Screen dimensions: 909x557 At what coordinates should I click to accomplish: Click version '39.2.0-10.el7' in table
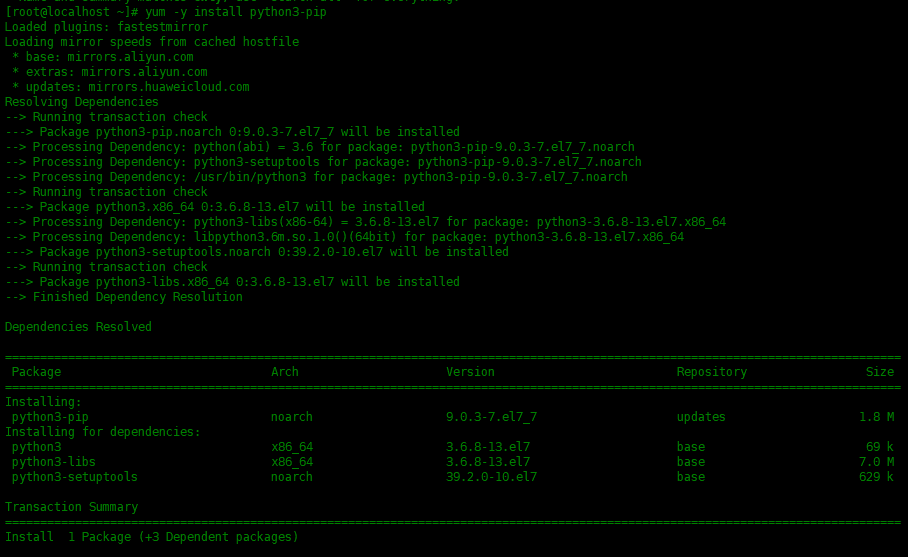[492, 478]
